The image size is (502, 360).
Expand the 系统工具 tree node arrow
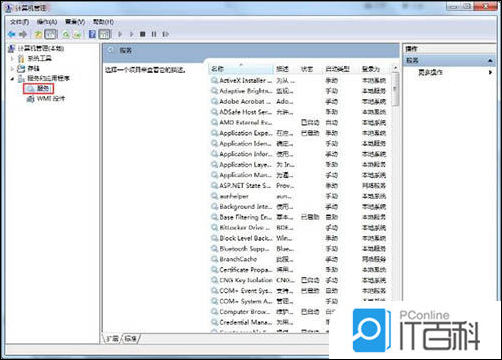click(13, 59)
